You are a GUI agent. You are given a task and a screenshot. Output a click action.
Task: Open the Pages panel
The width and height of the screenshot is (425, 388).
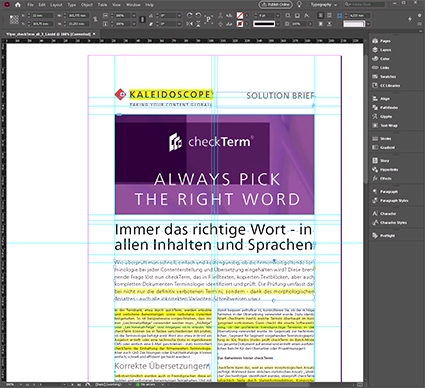pos(382,41)
